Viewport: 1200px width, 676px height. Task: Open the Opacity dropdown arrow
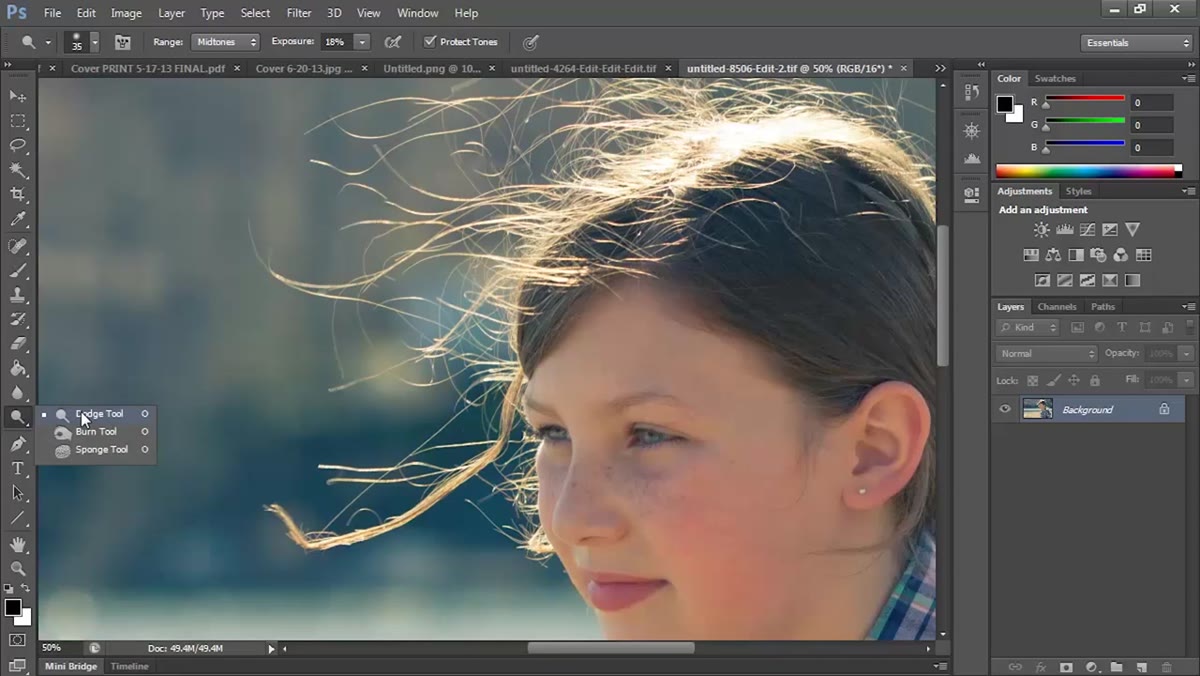[1186, 354]
